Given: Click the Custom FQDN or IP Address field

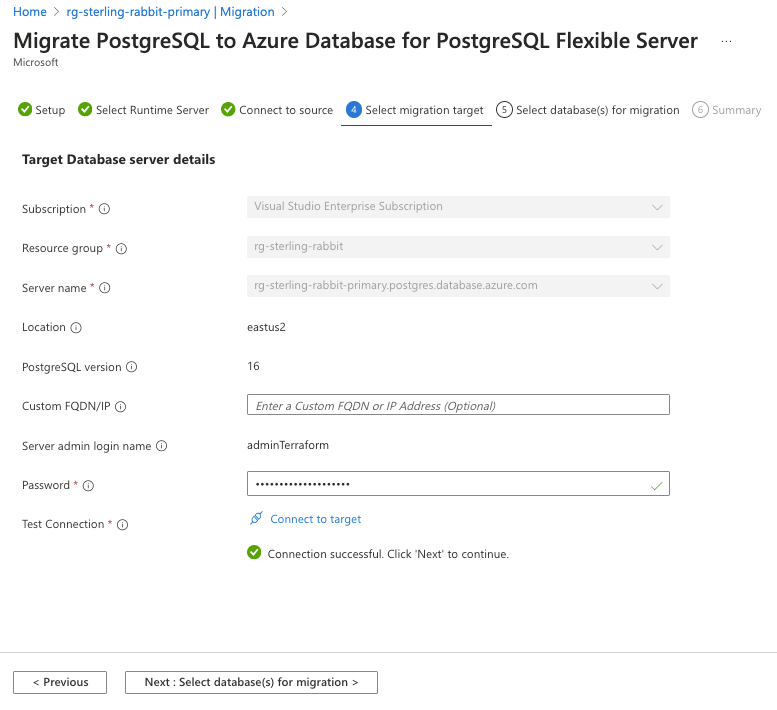Looking at the screenshot, I should [457, 405].
